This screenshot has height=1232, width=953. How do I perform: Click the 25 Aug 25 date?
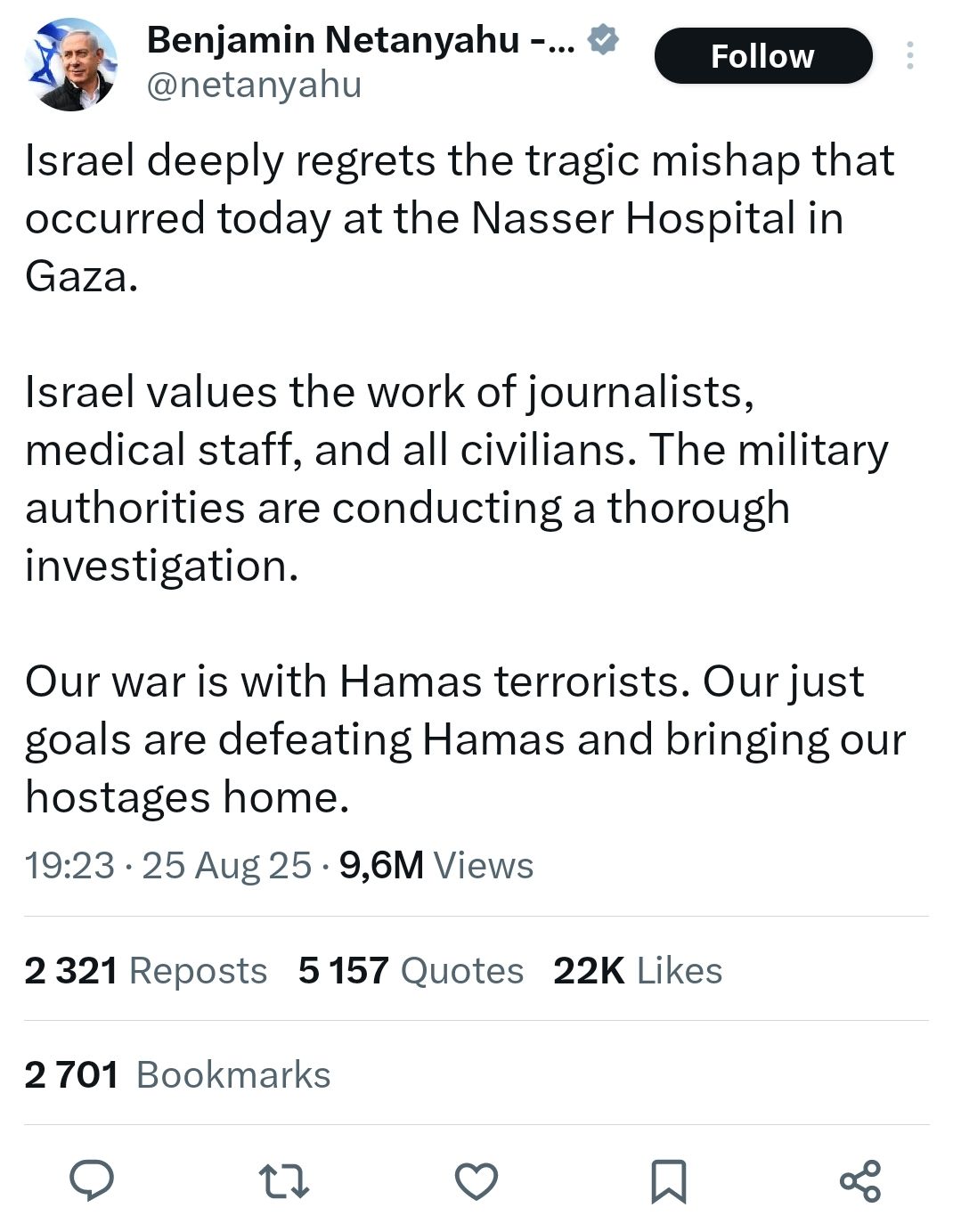click(x=226, y=865)
